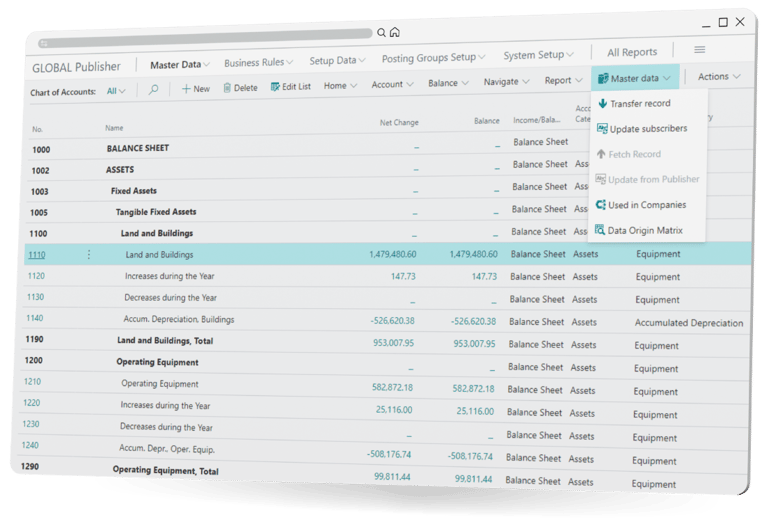This screenshot has width=769, height=526.
Task: Open the All view filter dropdown
Action: click(116, 91)
